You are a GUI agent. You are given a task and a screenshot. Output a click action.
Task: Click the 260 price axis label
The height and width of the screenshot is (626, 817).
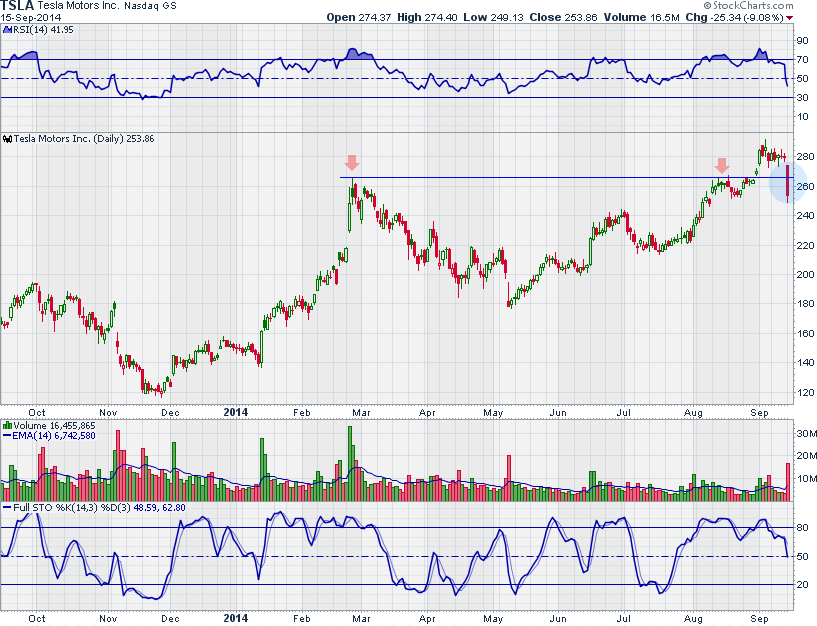point(805,186)
